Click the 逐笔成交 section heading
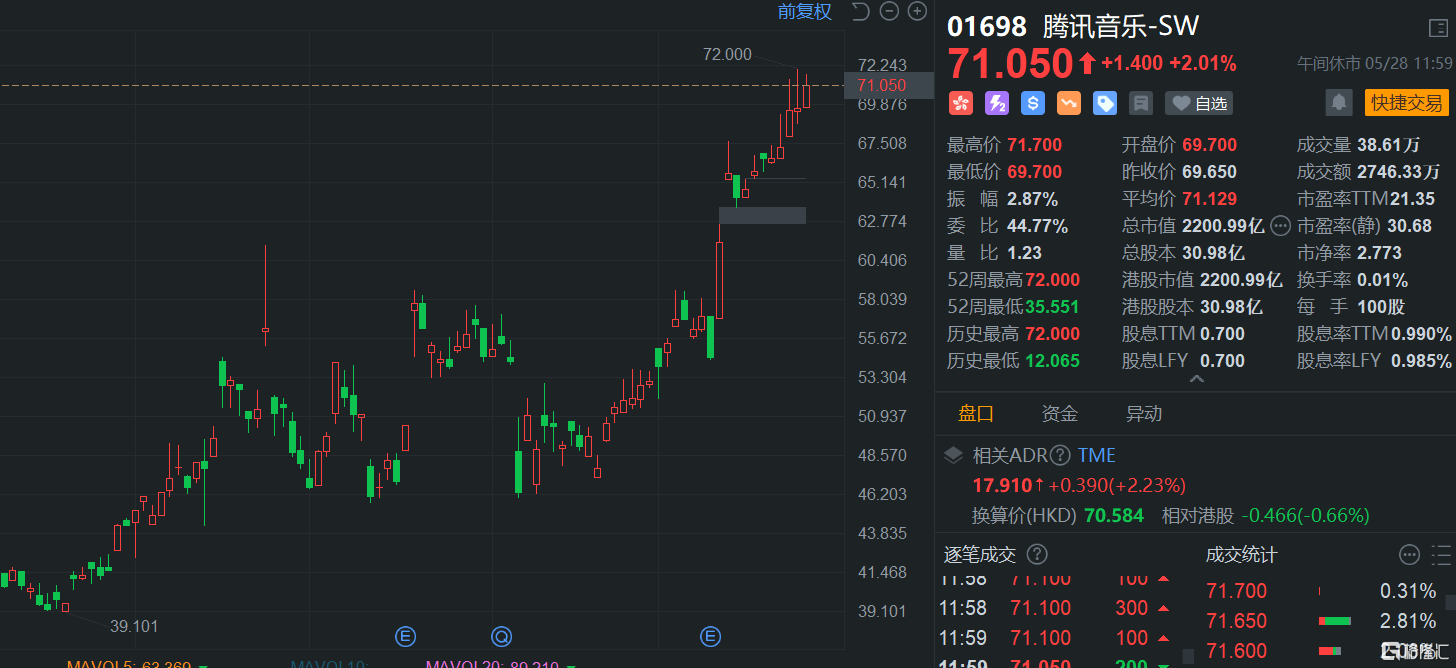 pyautogui.click(x=980, y=554)
